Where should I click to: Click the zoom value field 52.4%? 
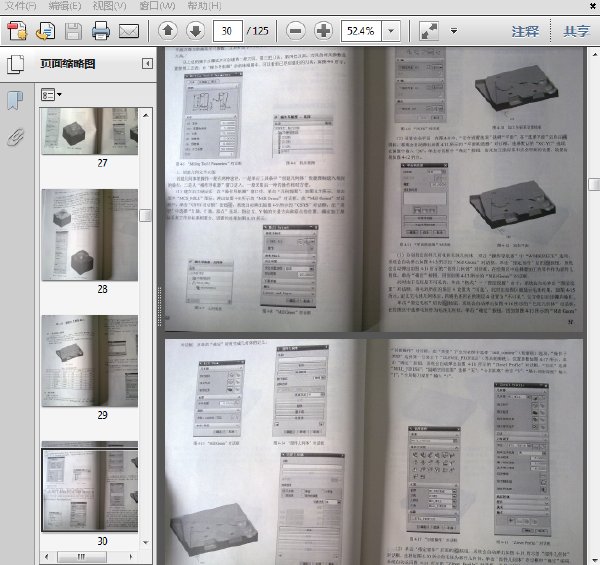361,31
